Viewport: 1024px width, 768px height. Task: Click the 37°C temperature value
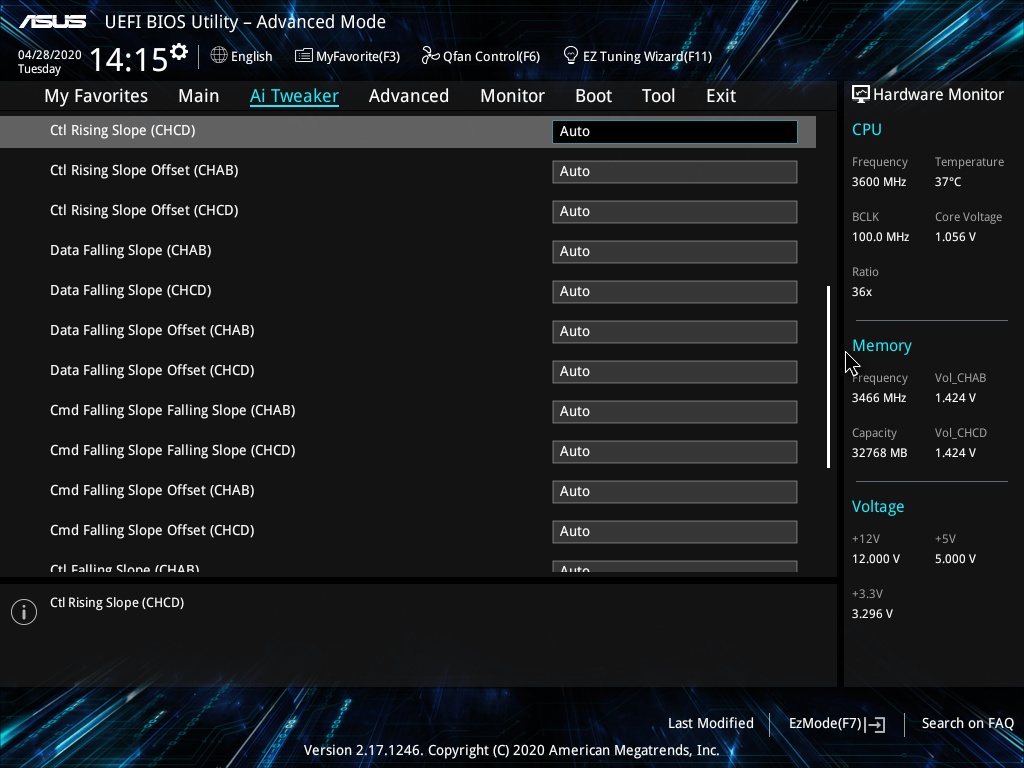coord(948,182)
